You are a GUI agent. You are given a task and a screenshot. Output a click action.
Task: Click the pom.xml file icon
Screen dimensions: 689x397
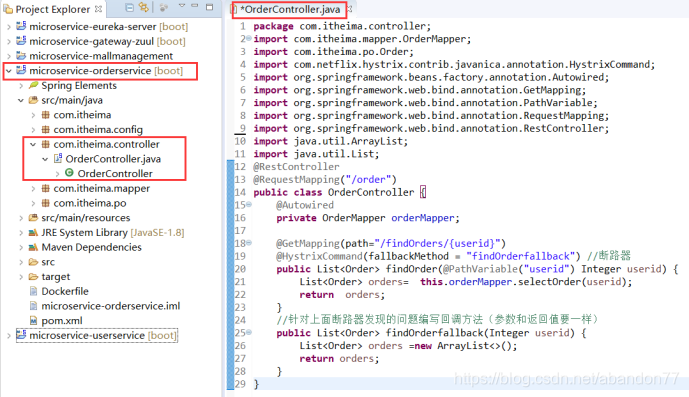[33, 321]
